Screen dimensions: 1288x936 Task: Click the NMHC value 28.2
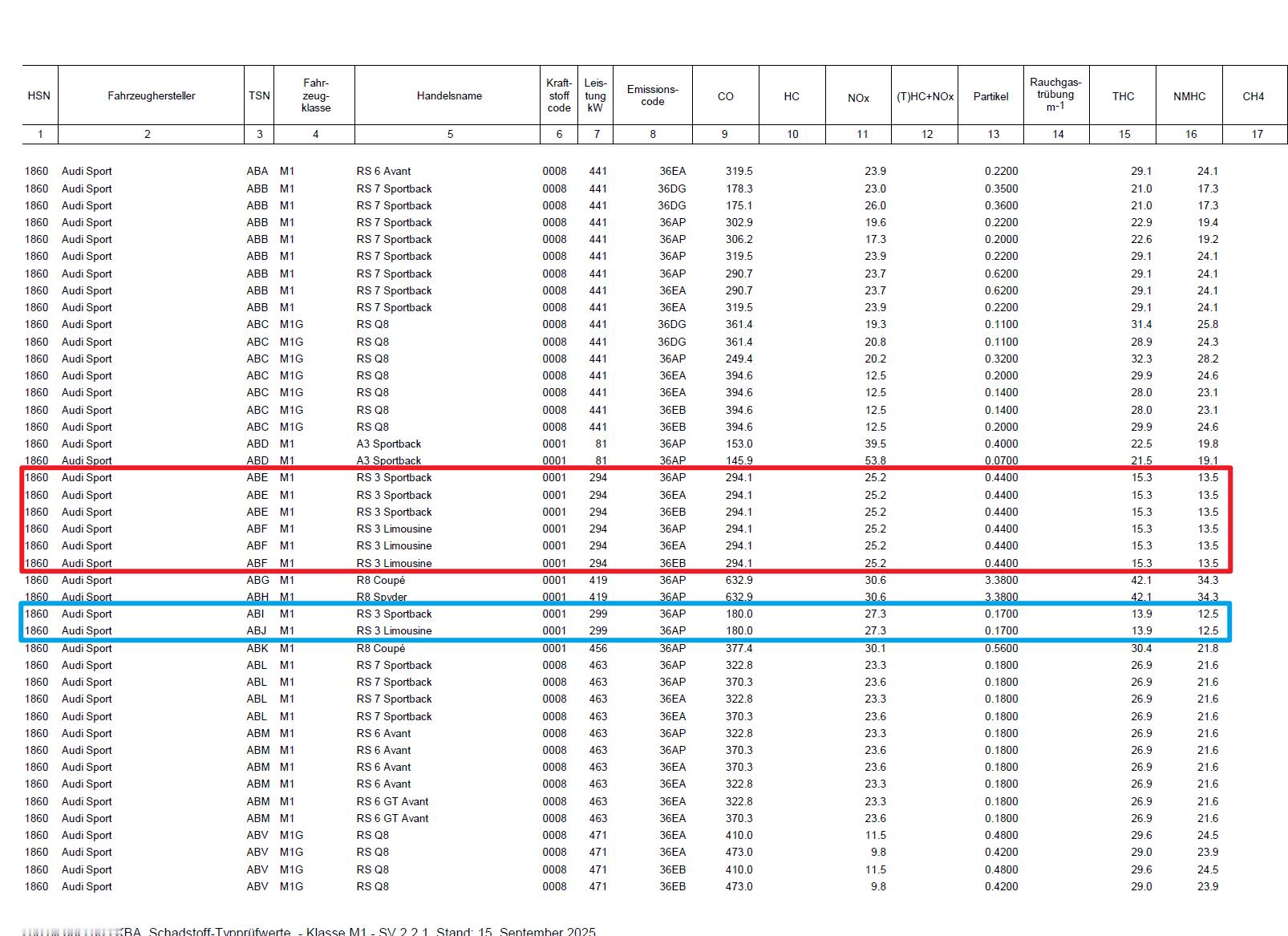[1208, 359]
